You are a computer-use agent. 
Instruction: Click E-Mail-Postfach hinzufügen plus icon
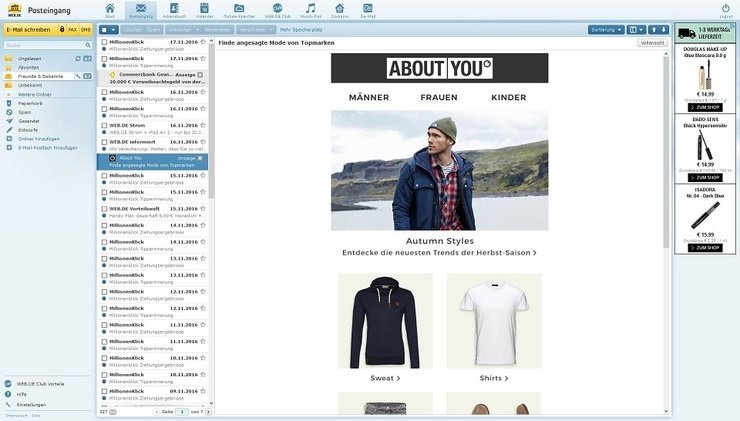[x=9, y=148]
